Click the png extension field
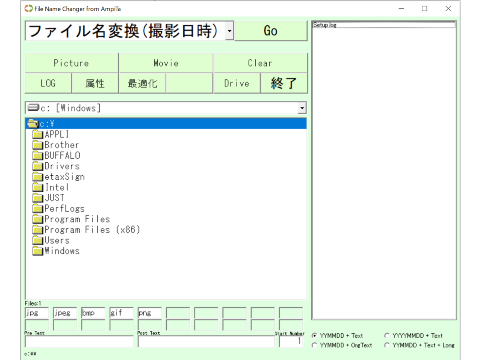 150,313
